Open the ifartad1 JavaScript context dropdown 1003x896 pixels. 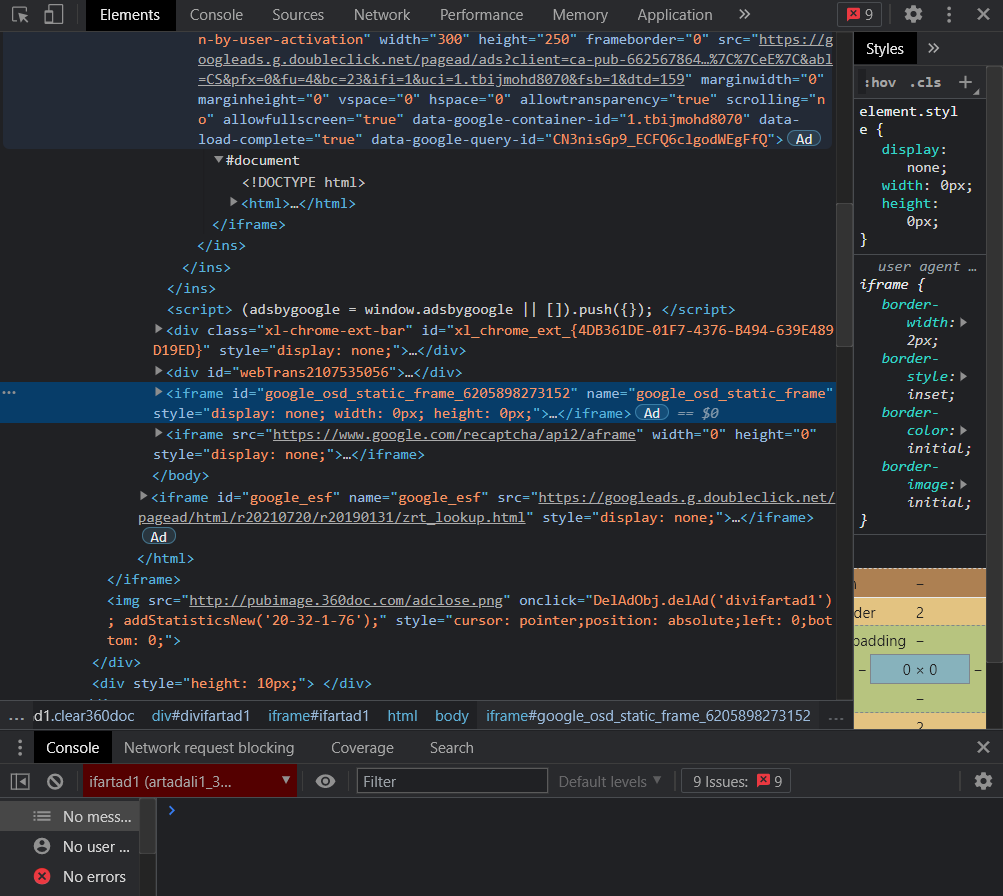pyautogui.click(x=190, y=781)
